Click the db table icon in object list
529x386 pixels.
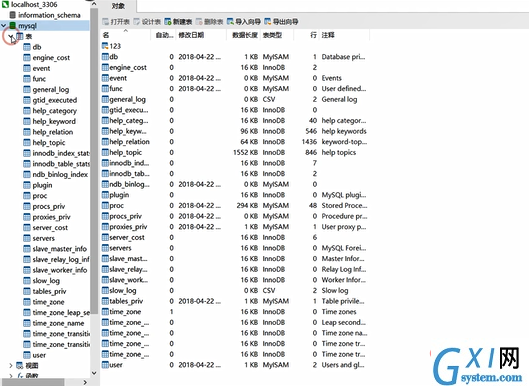pyautogui.click(x=105, y=57)
